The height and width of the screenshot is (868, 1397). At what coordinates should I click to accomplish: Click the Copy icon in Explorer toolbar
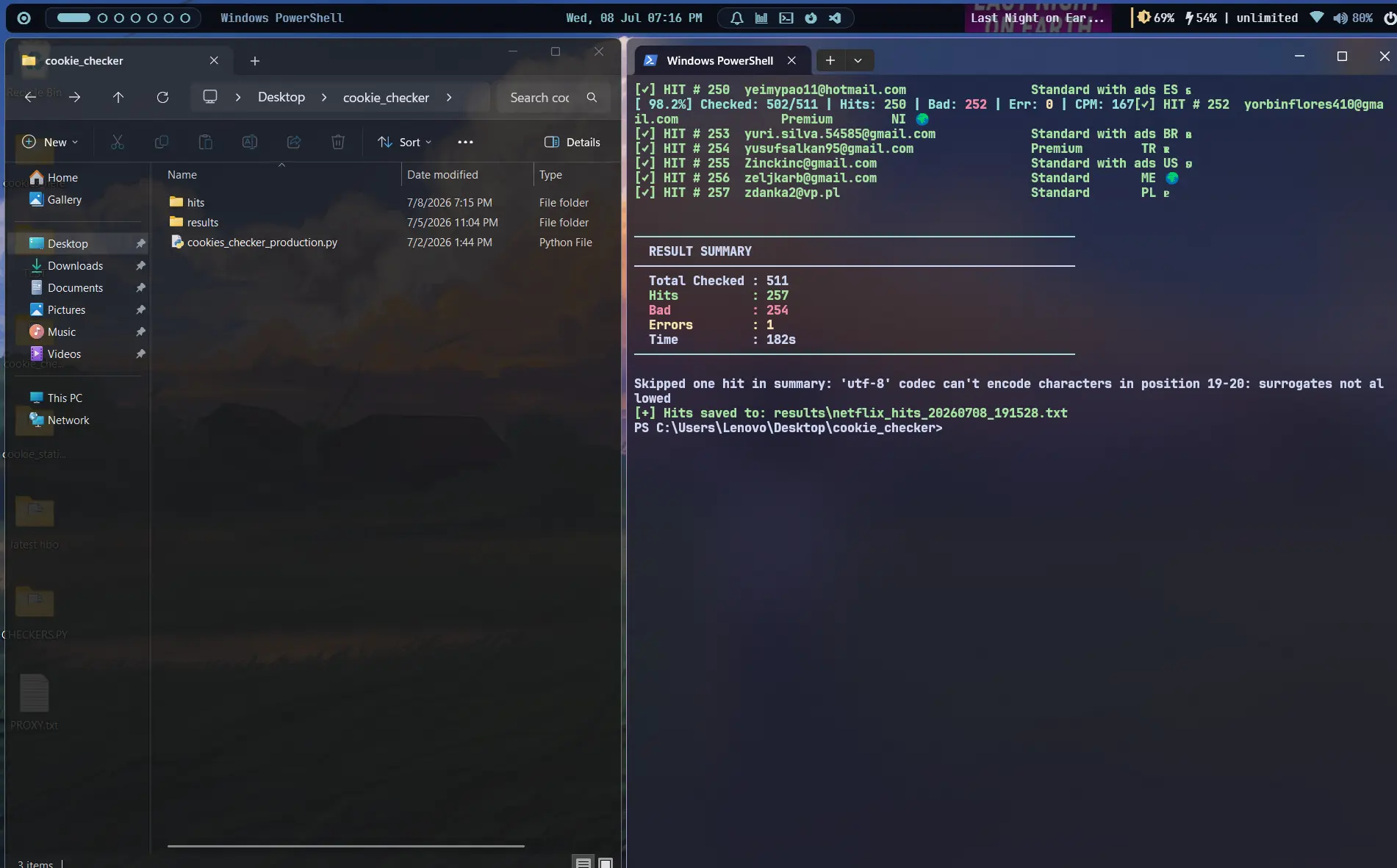coord(162,142)
